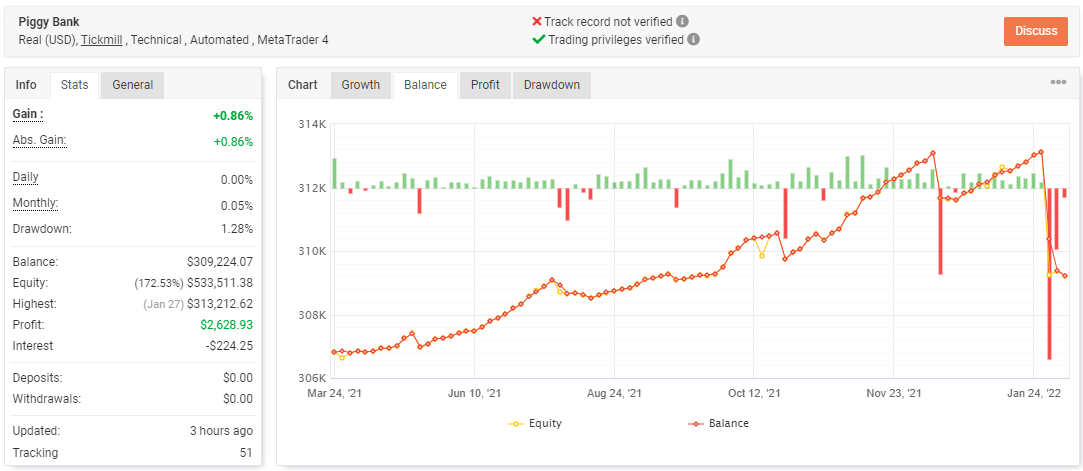
Task: Toggle Equity series in chart legend
Action: click(535, 423)
